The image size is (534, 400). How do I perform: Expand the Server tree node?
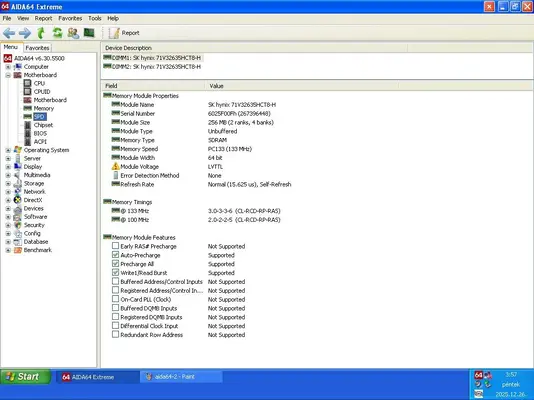click(8, 159)
